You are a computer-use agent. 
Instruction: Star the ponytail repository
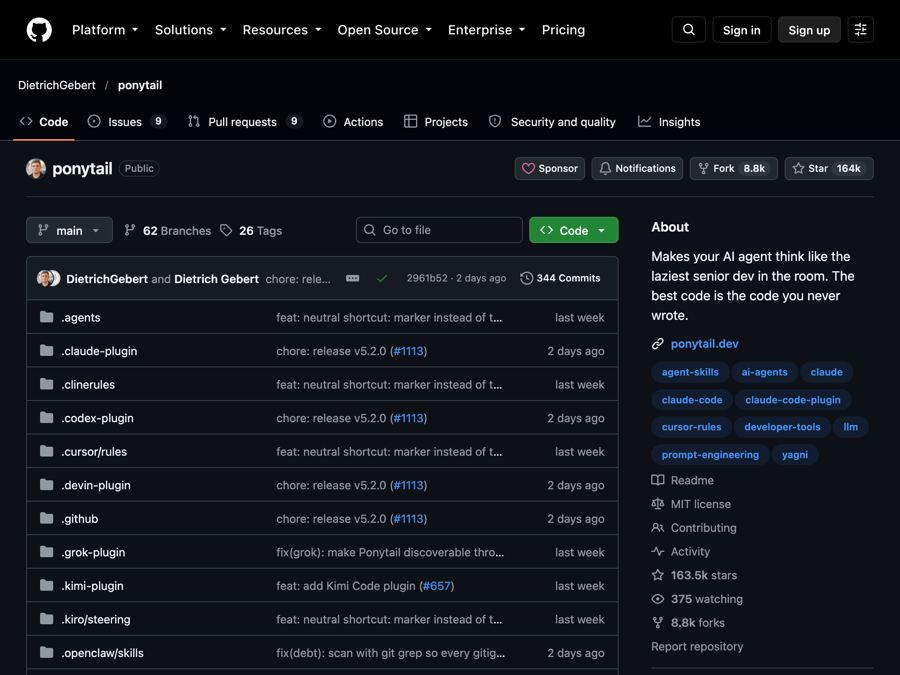pos(829,168)
